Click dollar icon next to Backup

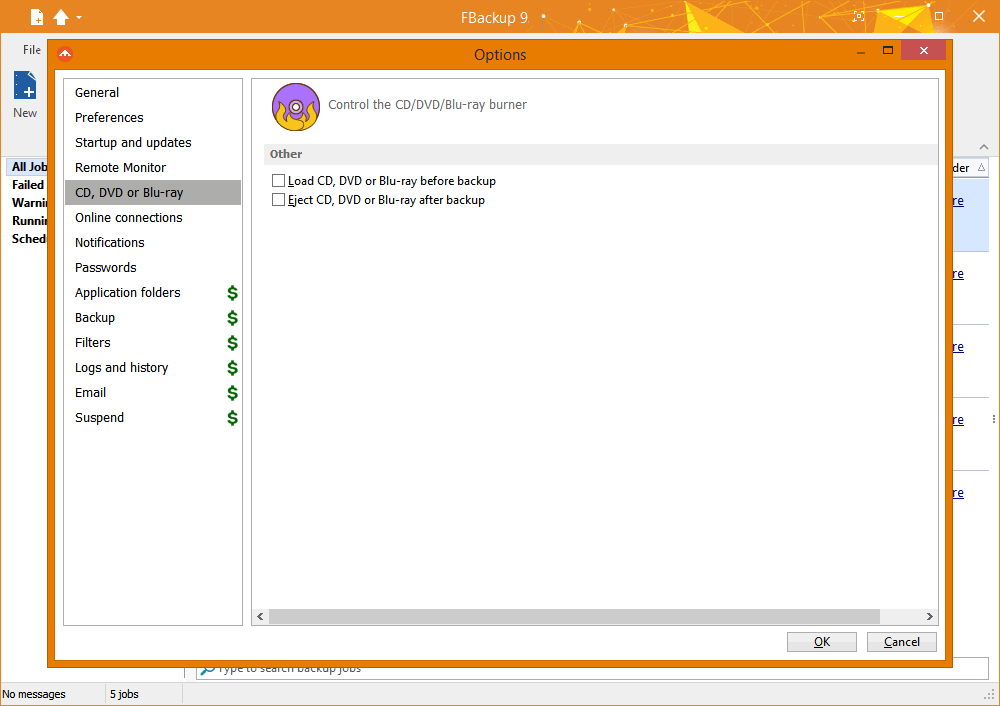pos(232,318)
